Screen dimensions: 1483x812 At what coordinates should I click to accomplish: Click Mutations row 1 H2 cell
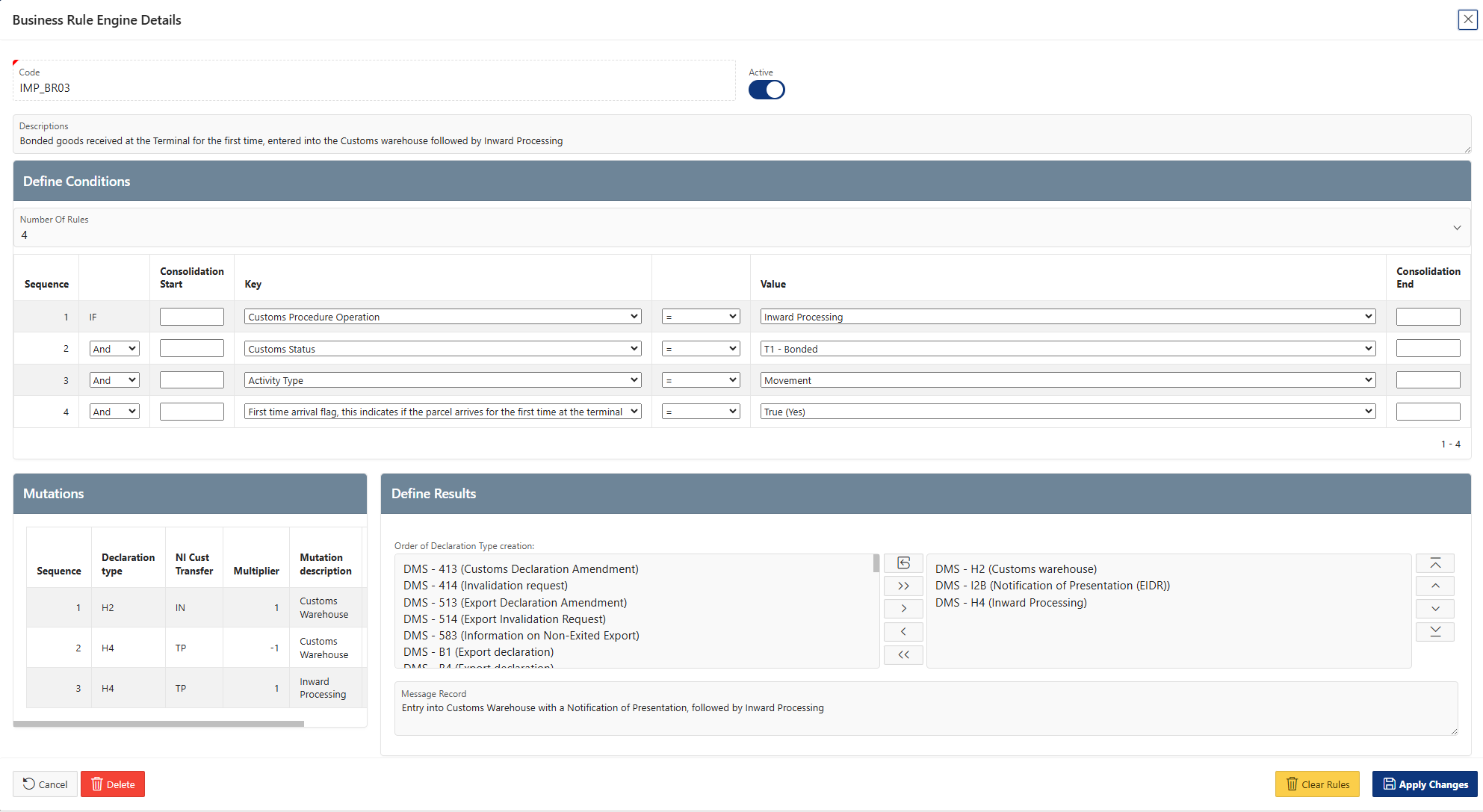129,608
